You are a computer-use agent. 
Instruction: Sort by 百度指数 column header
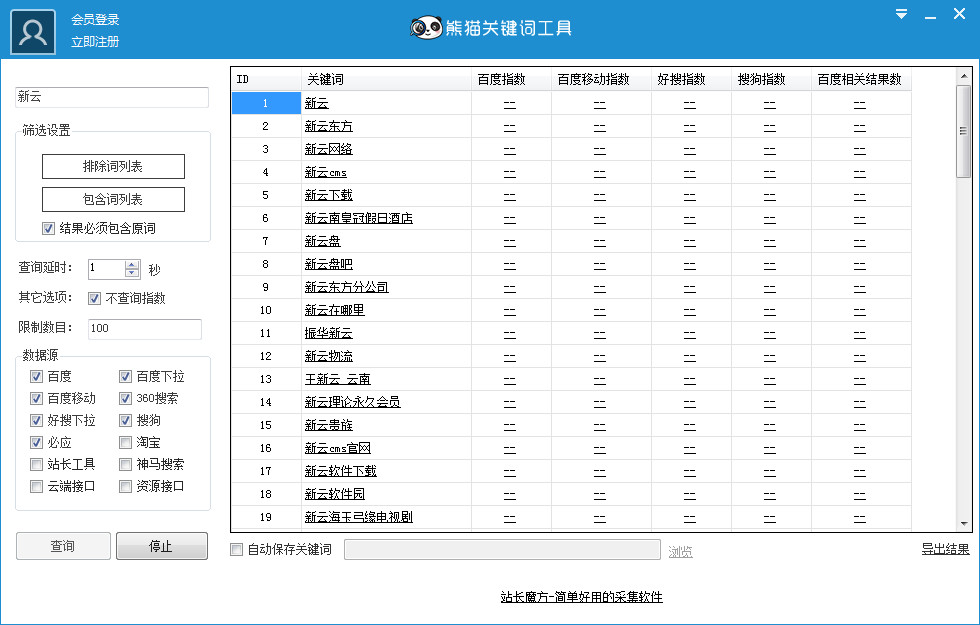(511, 79)
